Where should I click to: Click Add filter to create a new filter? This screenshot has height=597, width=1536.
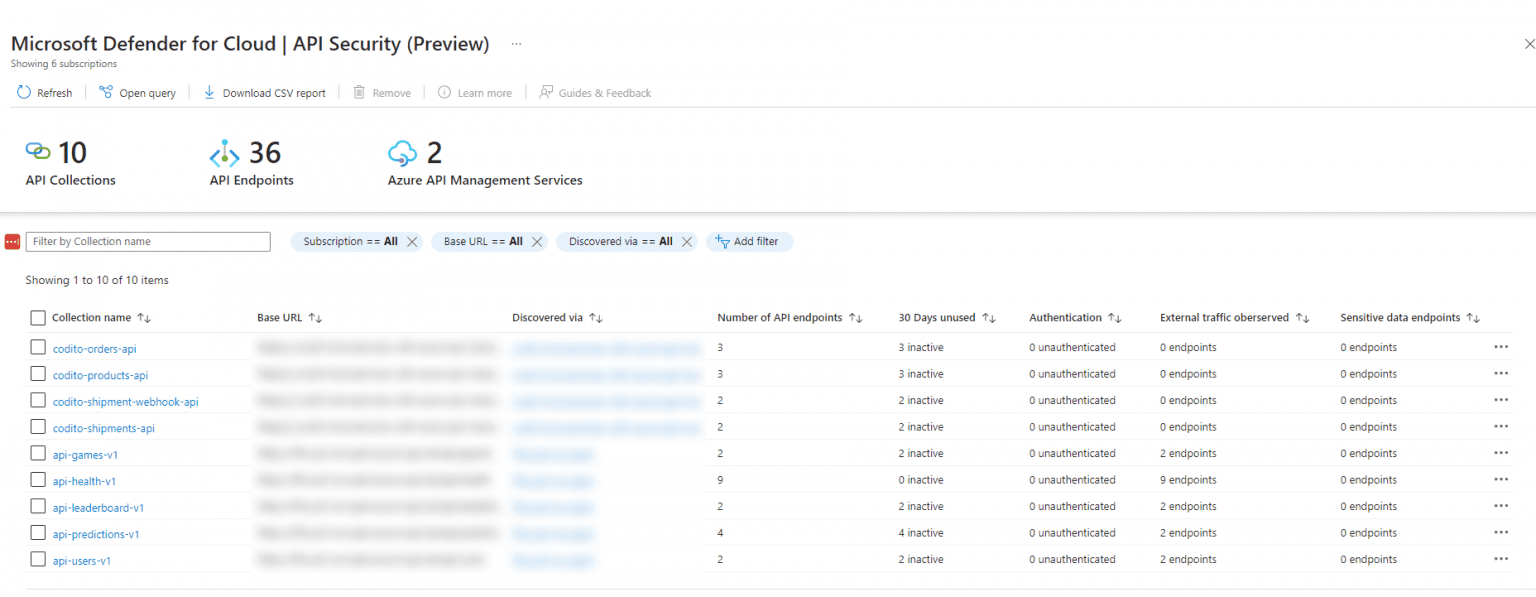(x=749, y=241)
